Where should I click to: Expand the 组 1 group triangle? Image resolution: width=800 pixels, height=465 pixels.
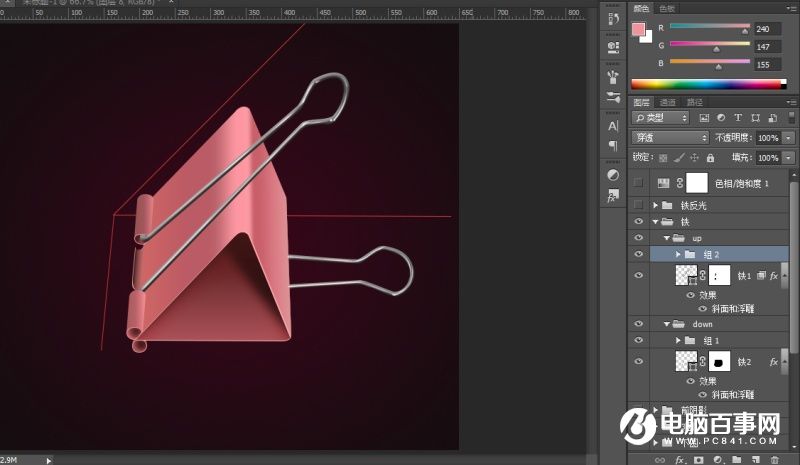pos(678,340)
